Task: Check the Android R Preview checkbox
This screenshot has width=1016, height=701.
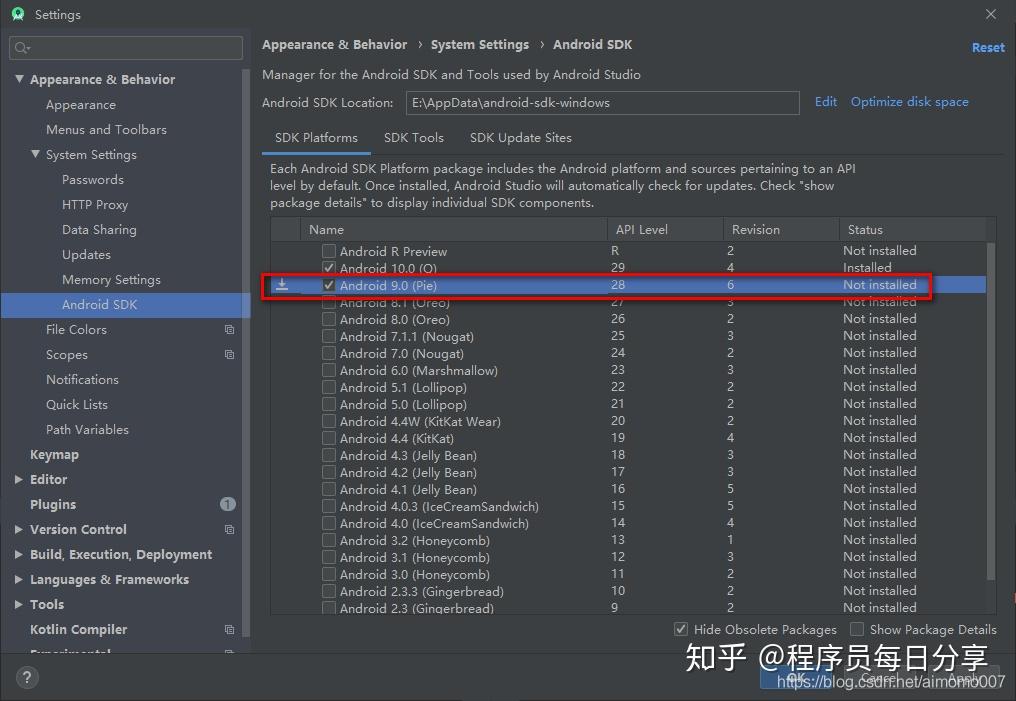Action: pos(329,251)
